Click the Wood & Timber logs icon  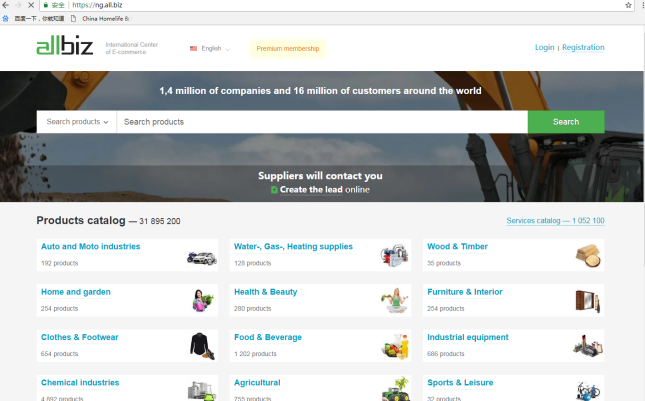pyautogui.click(x=588, y=255)
